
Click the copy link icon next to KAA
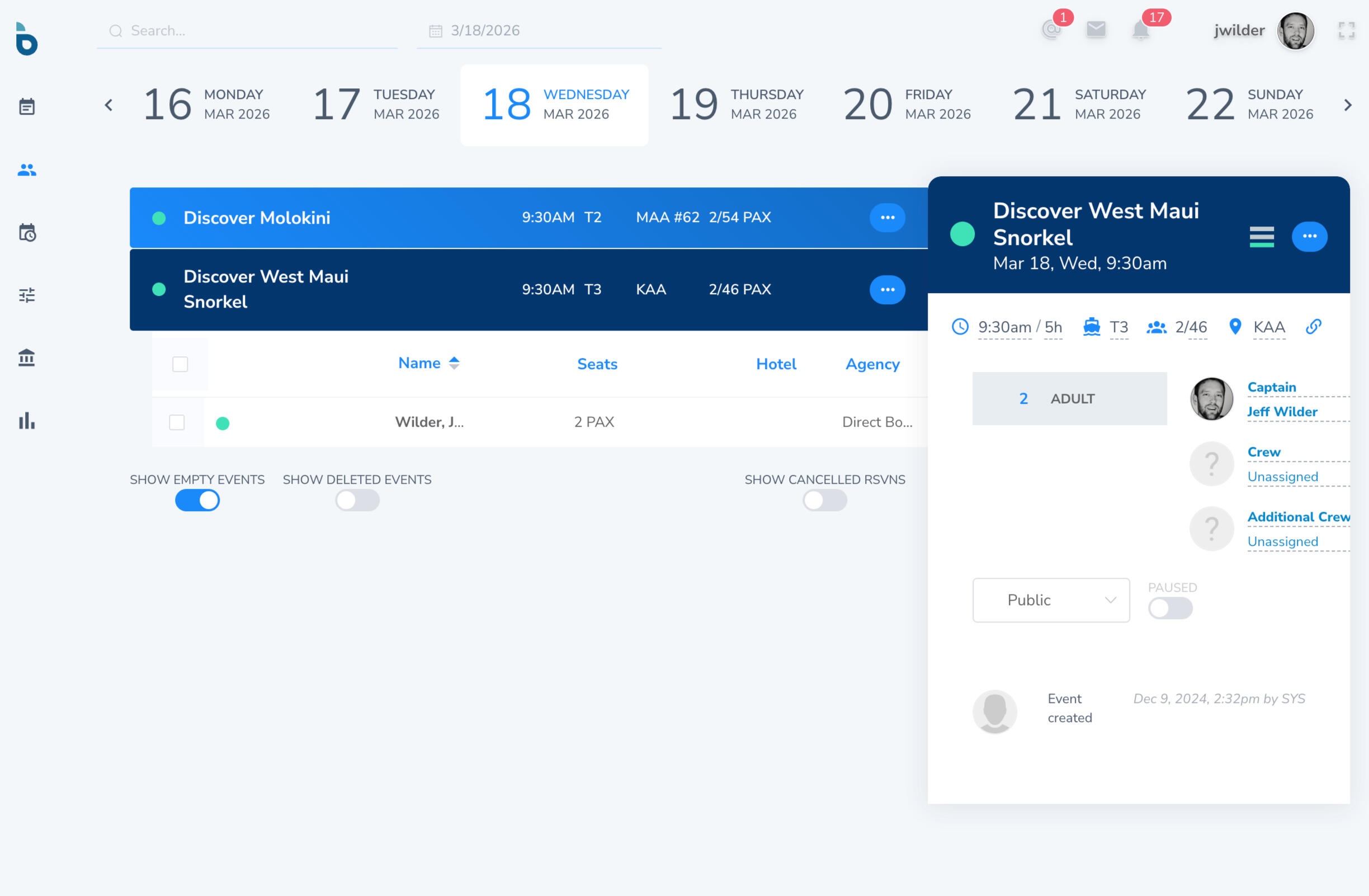coord(1313,327)
